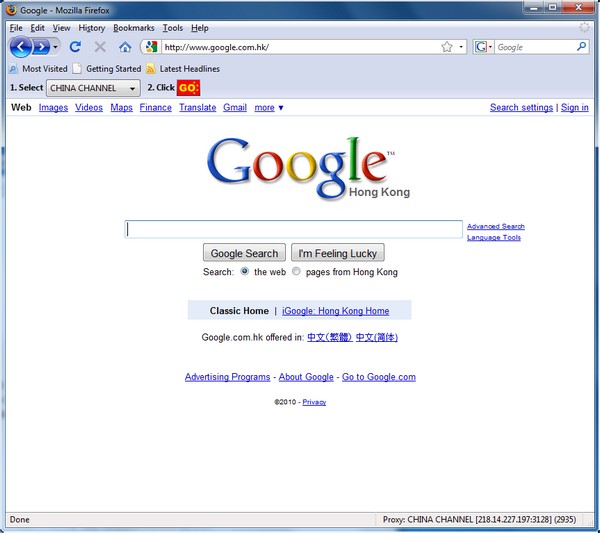Open iGoogle: Hong Kong Home link
Viewport: 600px width, 533px height.
coord(335,311)
